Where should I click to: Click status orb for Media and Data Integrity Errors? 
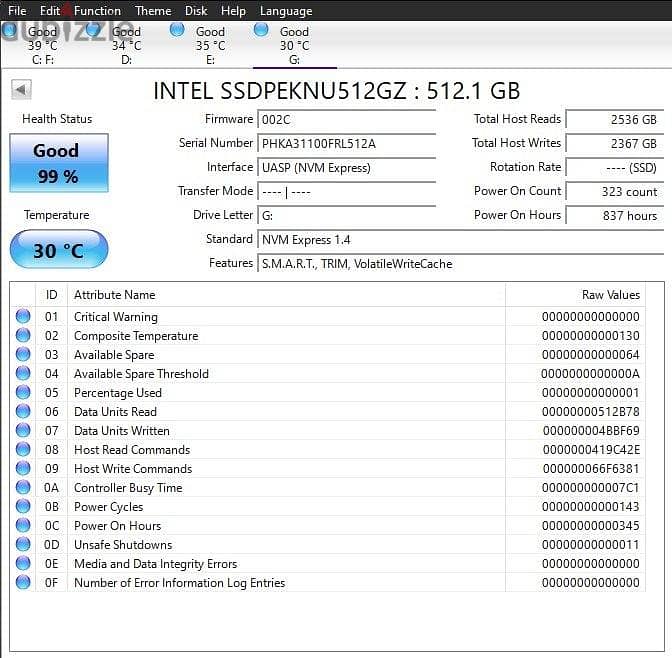point(23,563)
